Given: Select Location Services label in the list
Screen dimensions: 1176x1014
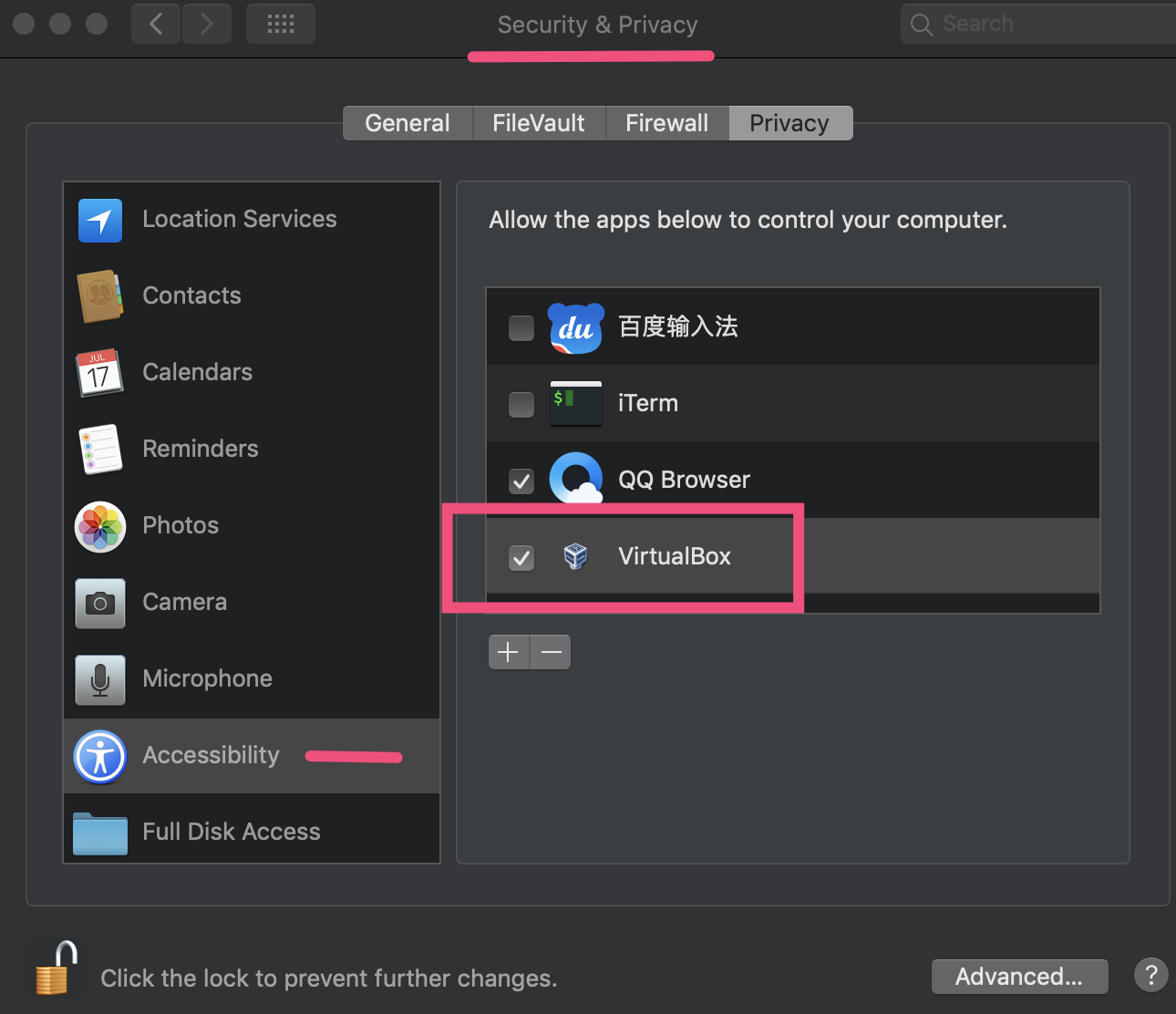Looking at the screenshot, I should [x=240, y=219].
